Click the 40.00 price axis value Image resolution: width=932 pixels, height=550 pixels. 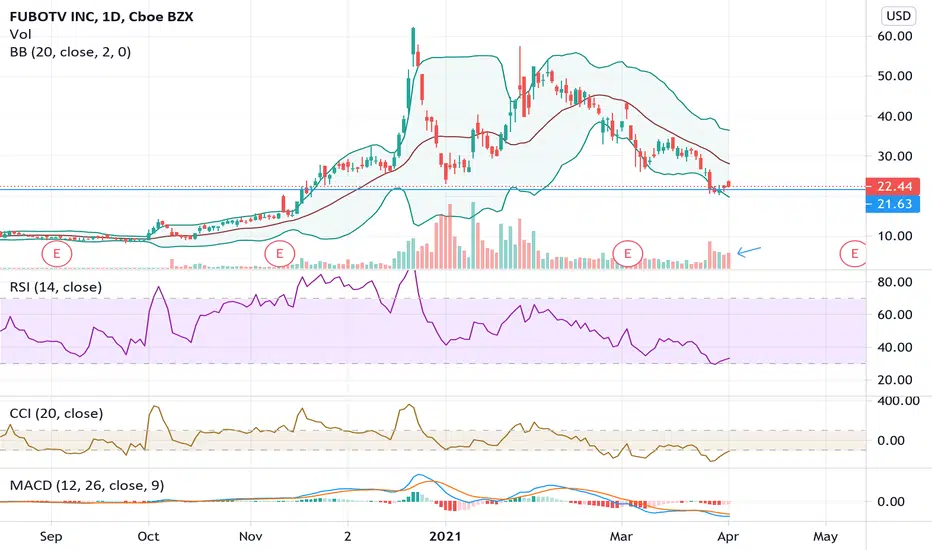point(895,116)
